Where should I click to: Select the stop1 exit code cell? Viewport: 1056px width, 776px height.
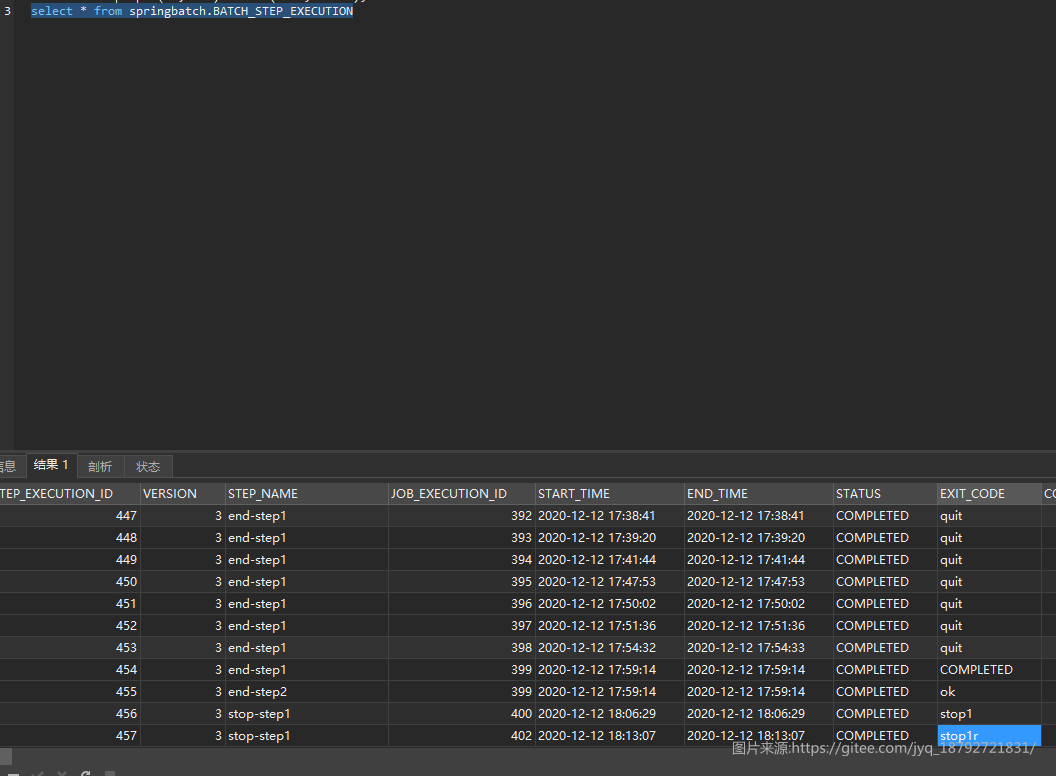coord(989,714)
